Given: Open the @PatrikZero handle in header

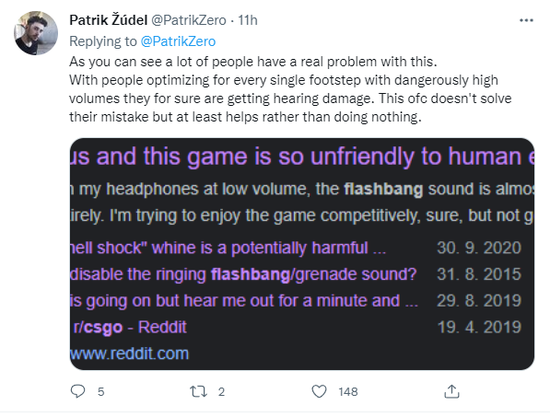Looking at the screenshot, I should [189, 20].
